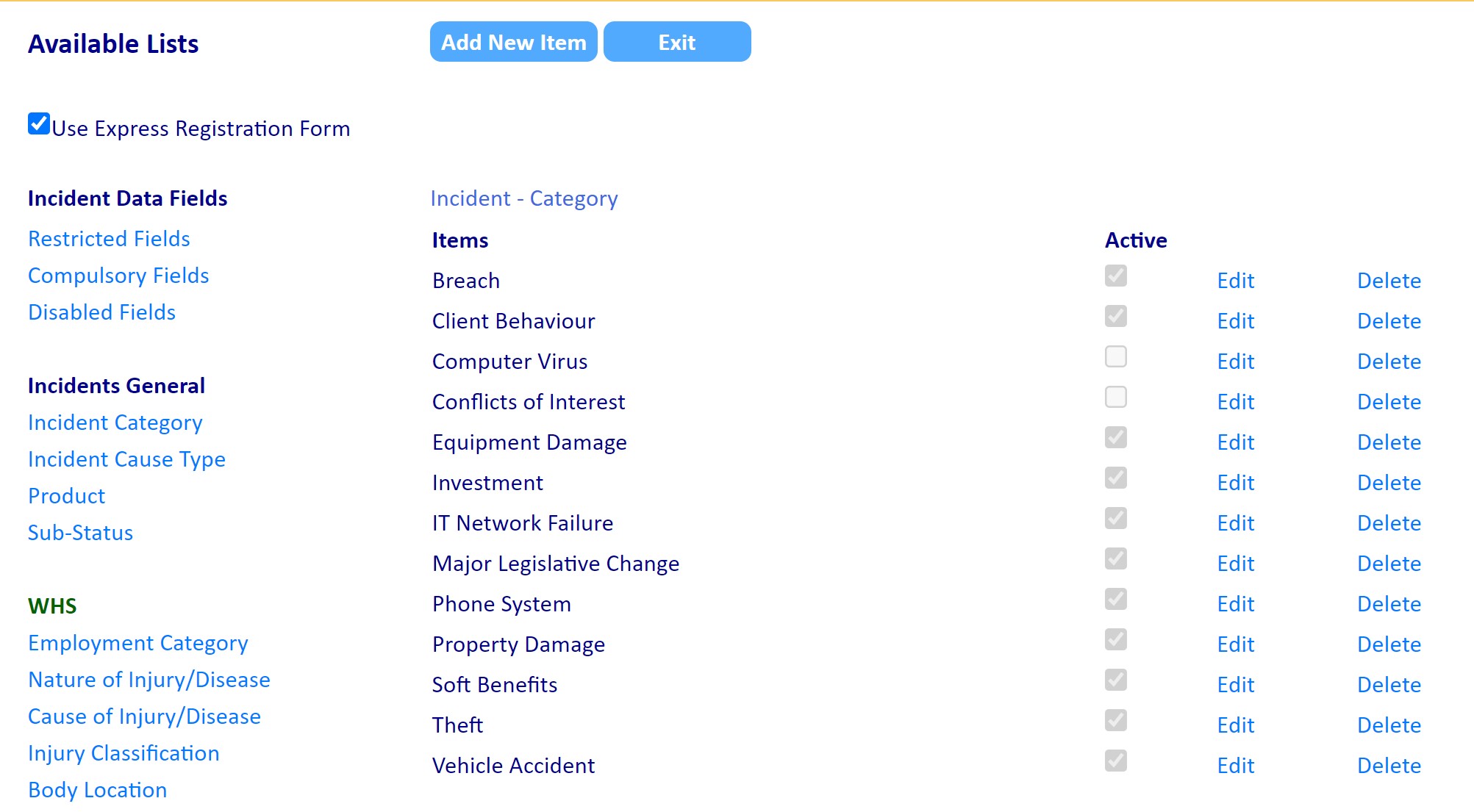Screen dimensions: 1474x812
Task: Edit the Equipment Damage item
Action: tap(1235, 442)
